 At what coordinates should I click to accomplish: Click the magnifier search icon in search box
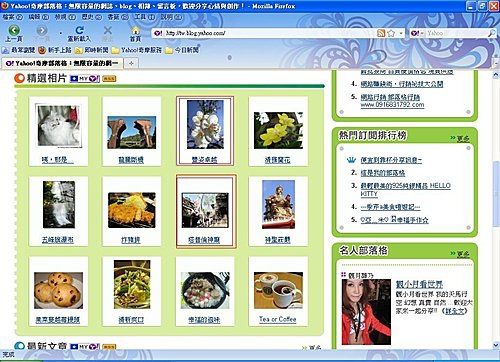492,33
